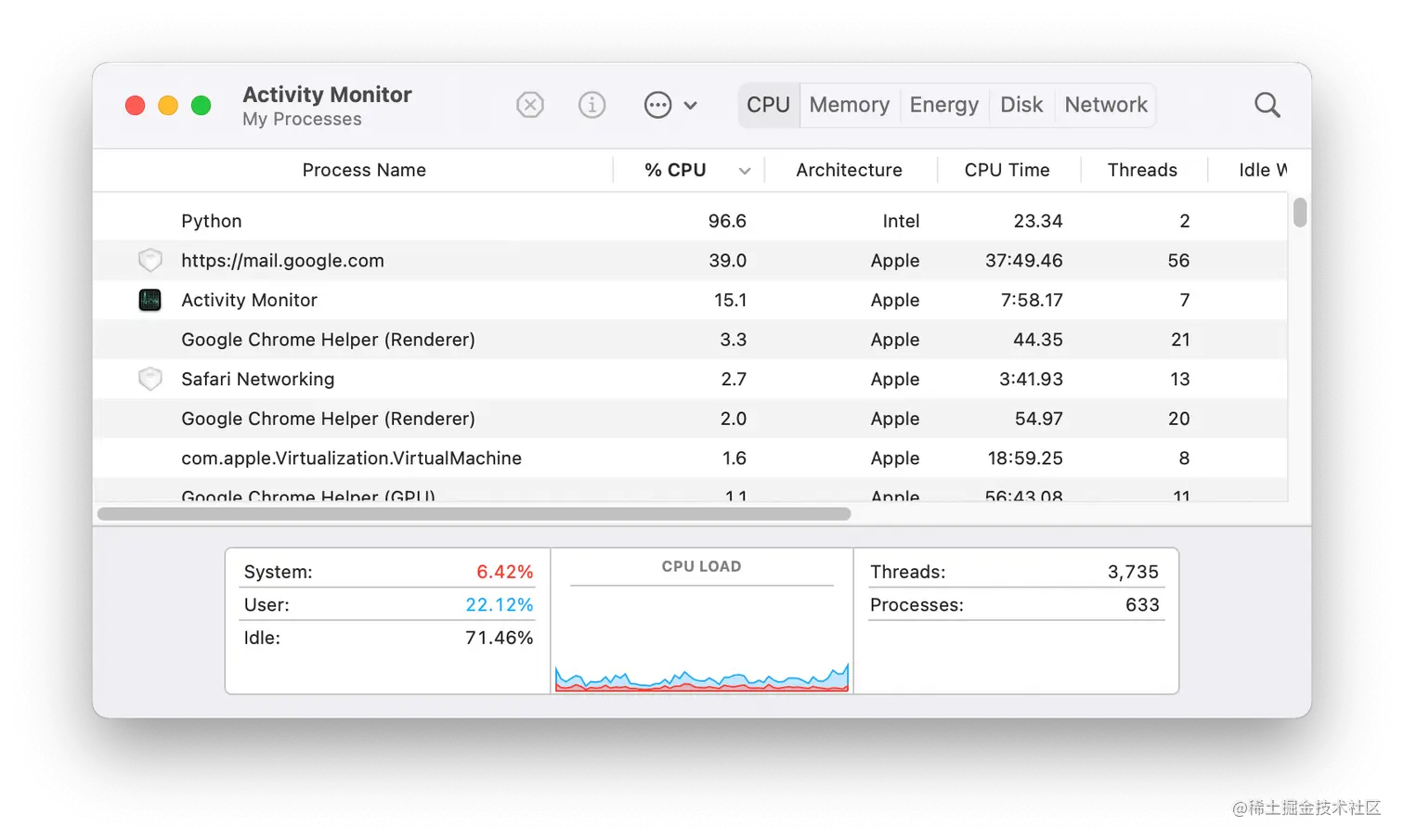1404x840 pixels.
Task: Click the shield icon beside mail.google.com
Action: 149,260
